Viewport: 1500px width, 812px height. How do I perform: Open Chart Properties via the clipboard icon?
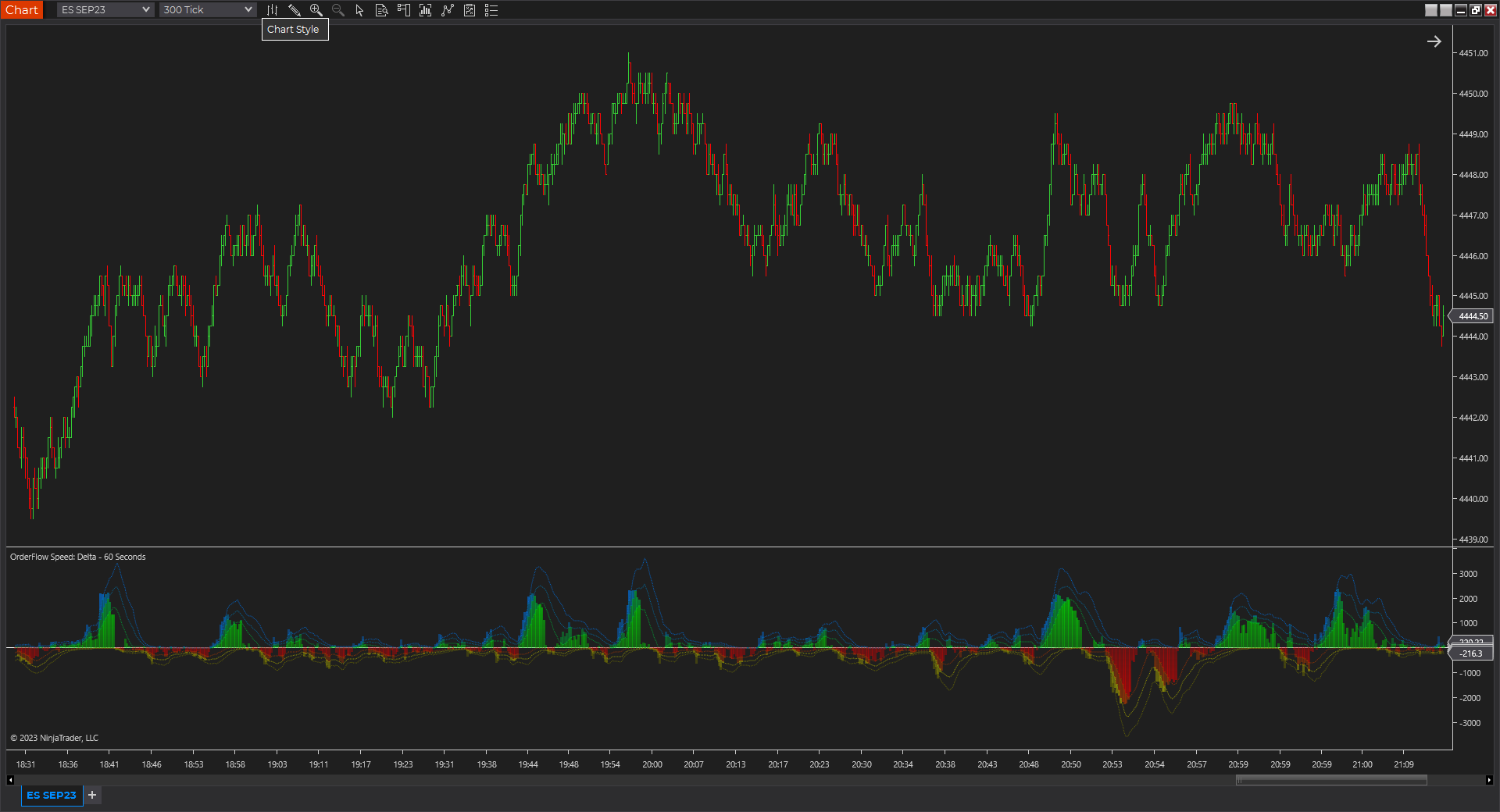(x=470, y=10)
